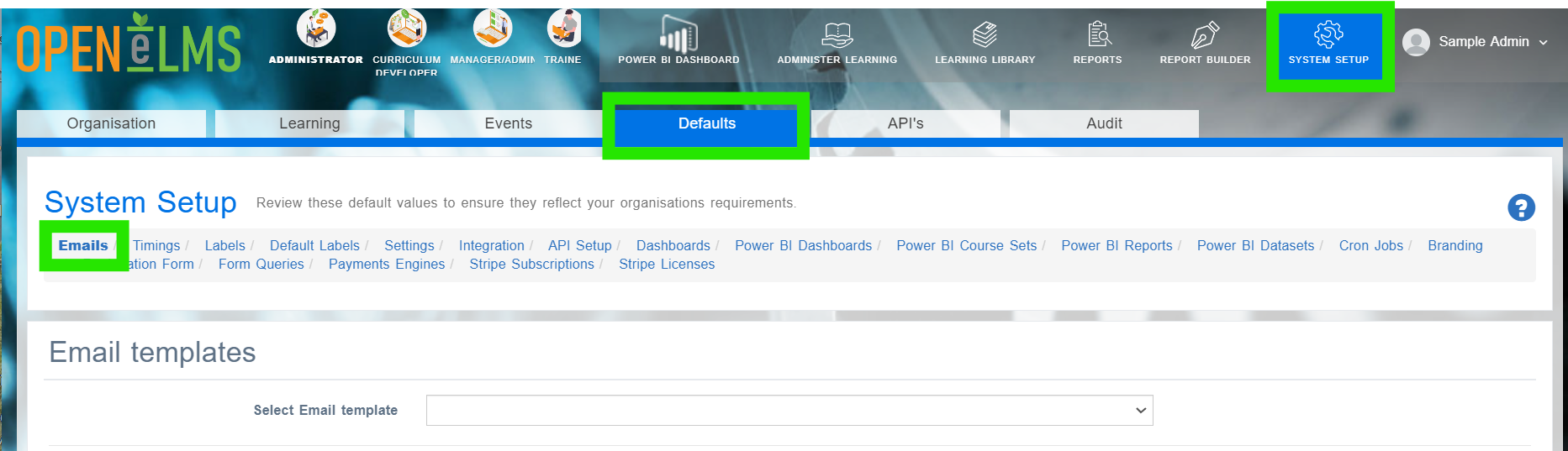Open the Stripe Licenses link
Screen dimensions: 1568x451
coord(667,264)
